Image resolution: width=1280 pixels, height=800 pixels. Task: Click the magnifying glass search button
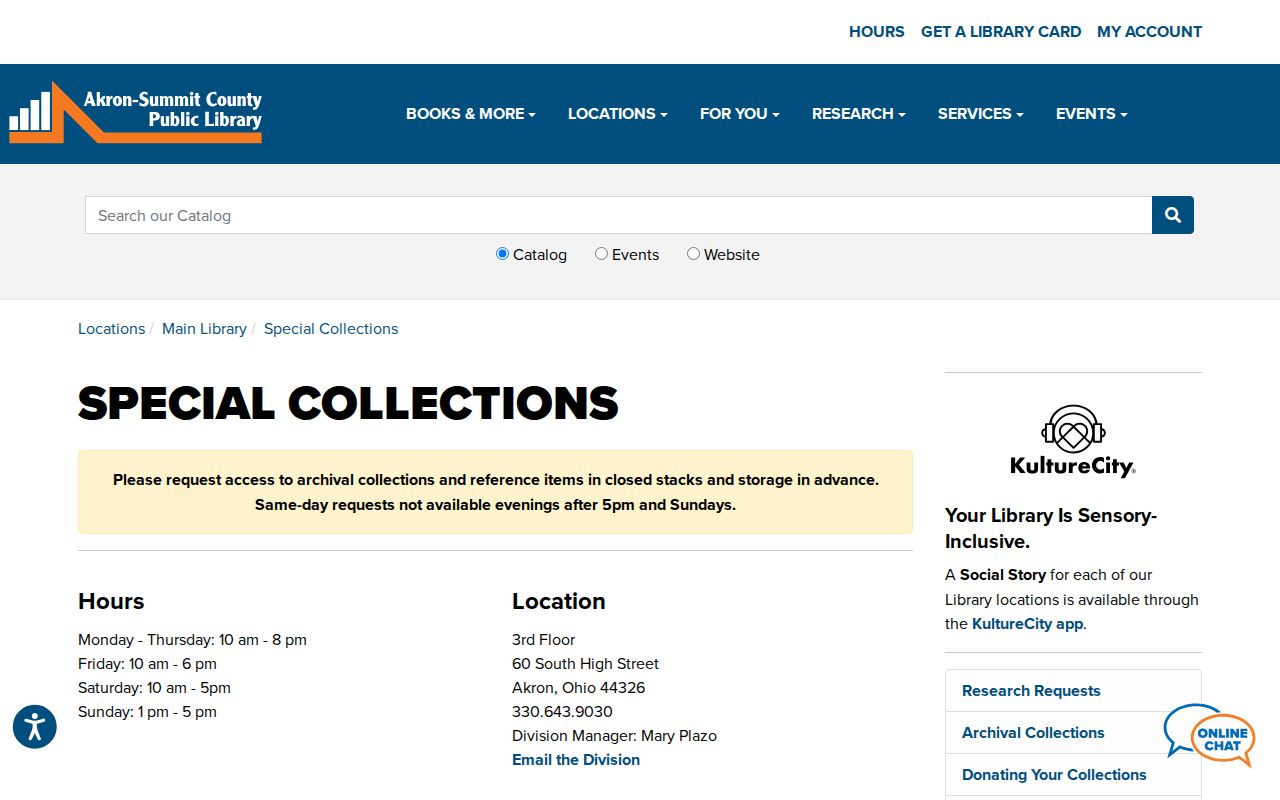(x=1173, y=215)
